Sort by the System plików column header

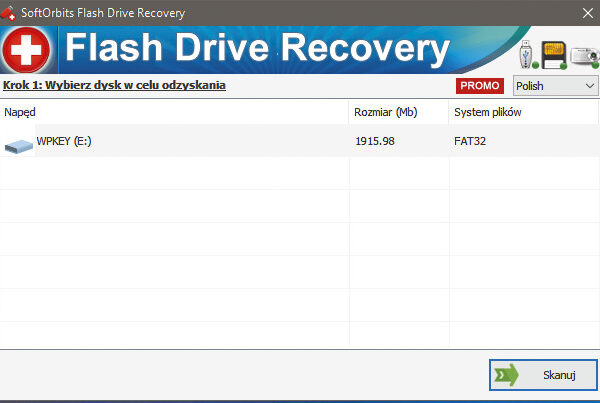(487, 112)
